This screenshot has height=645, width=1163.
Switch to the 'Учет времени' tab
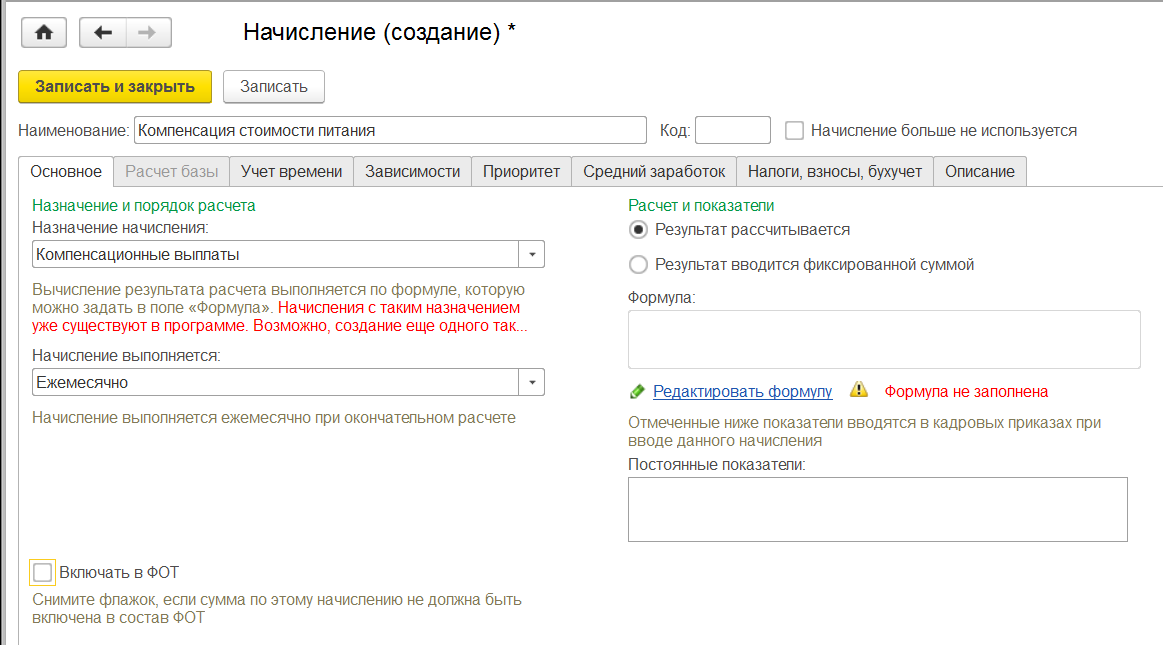(x=292, y=171)
